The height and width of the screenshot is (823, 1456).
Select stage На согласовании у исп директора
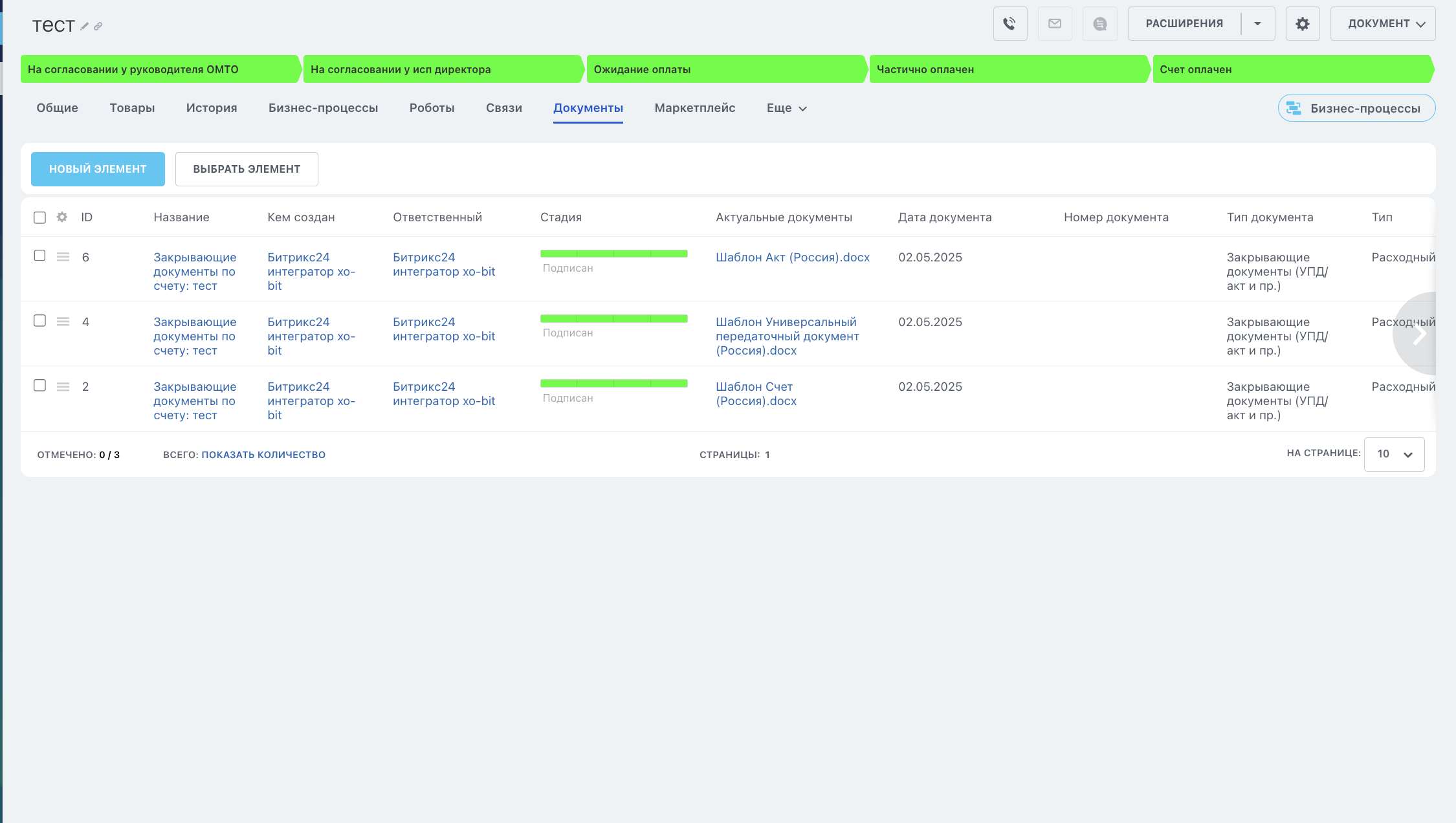point(443,69)
